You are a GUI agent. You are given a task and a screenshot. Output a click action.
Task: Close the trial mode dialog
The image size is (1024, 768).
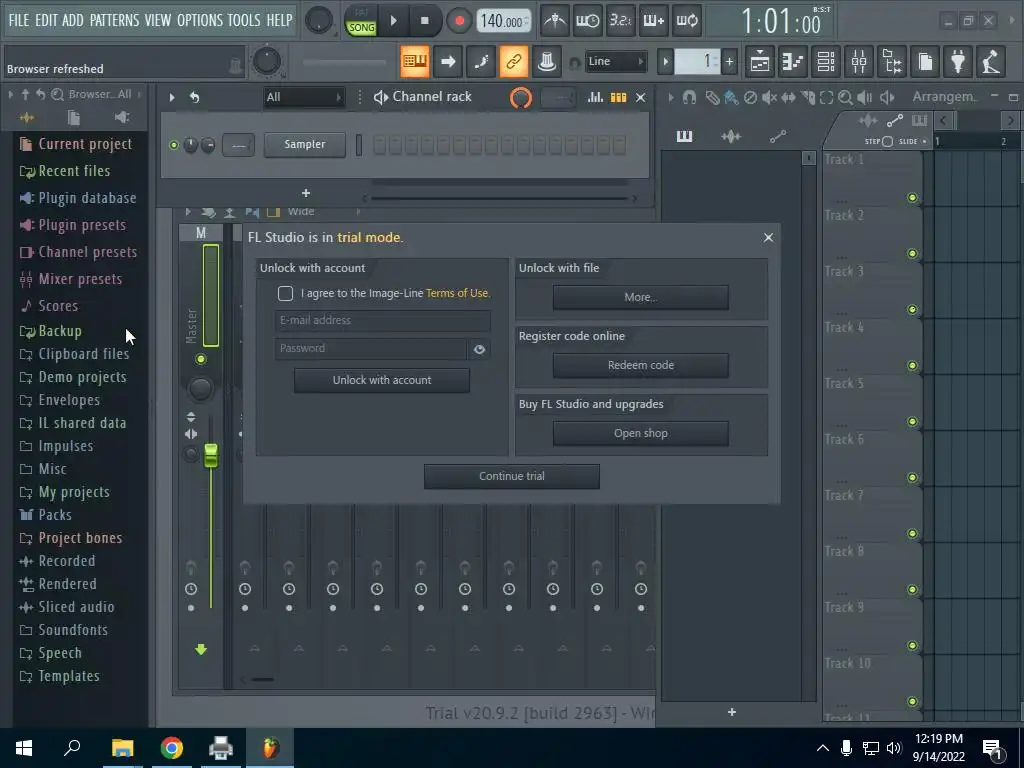pyautogui.click(x=769, y=237)
